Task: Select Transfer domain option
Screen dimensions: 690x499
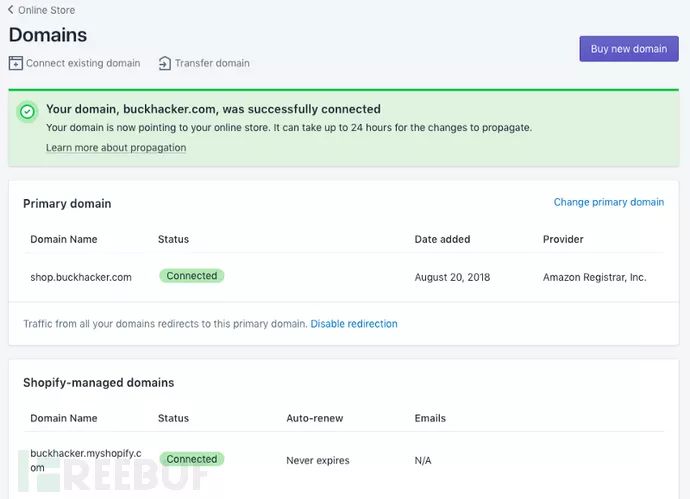Action: pyautogui.click(x=212, y=63)
